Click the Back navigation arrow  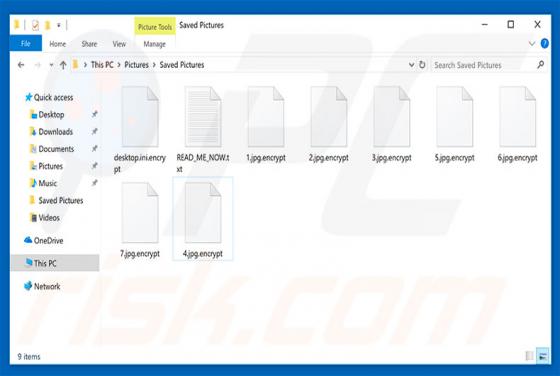pyautogui.click(x=21, y=65)
